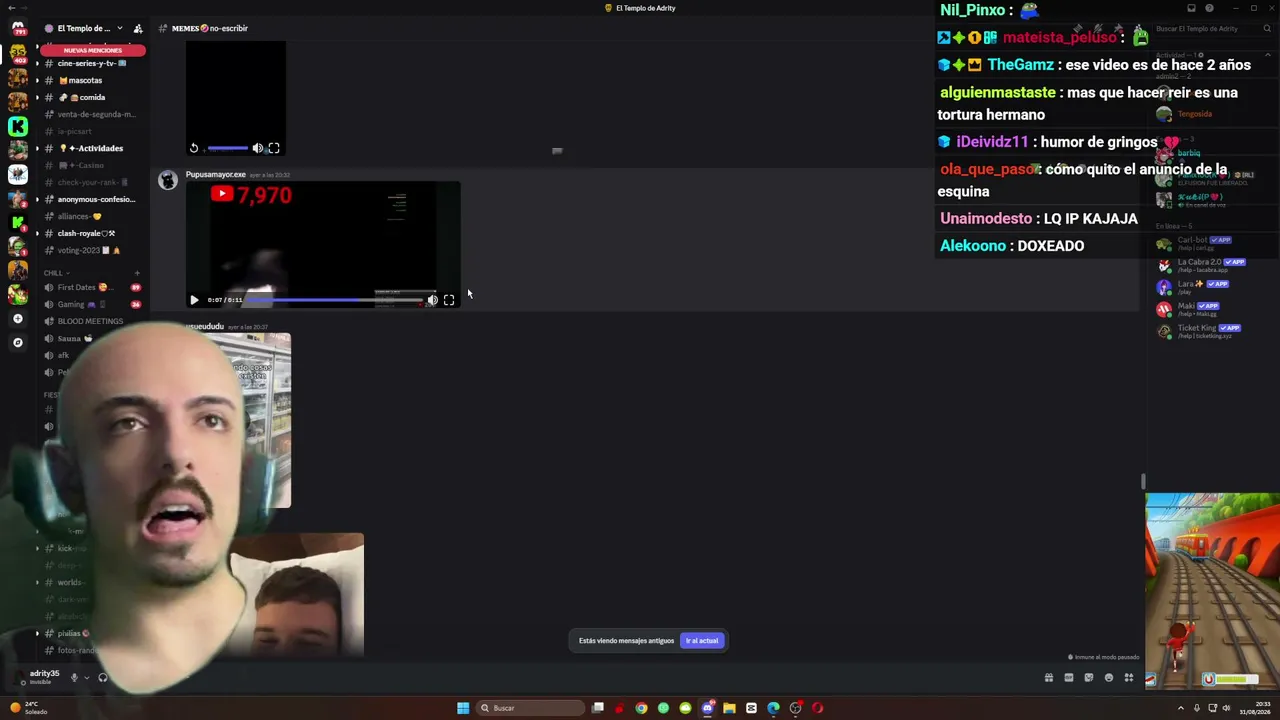Jump to Nuevas Menciones

pos(92,50)
